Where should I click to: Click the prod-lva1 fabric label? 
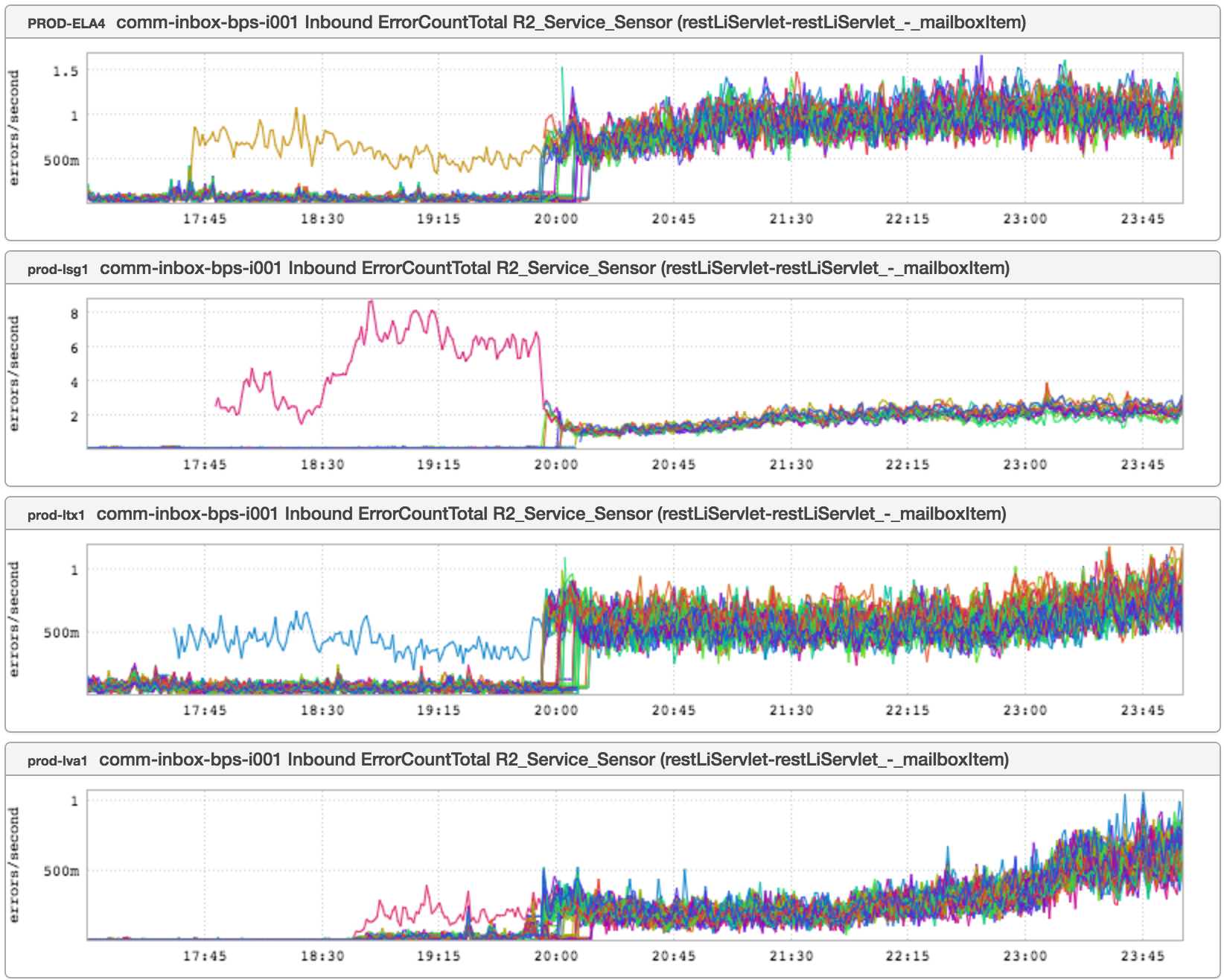click(57, 760)
